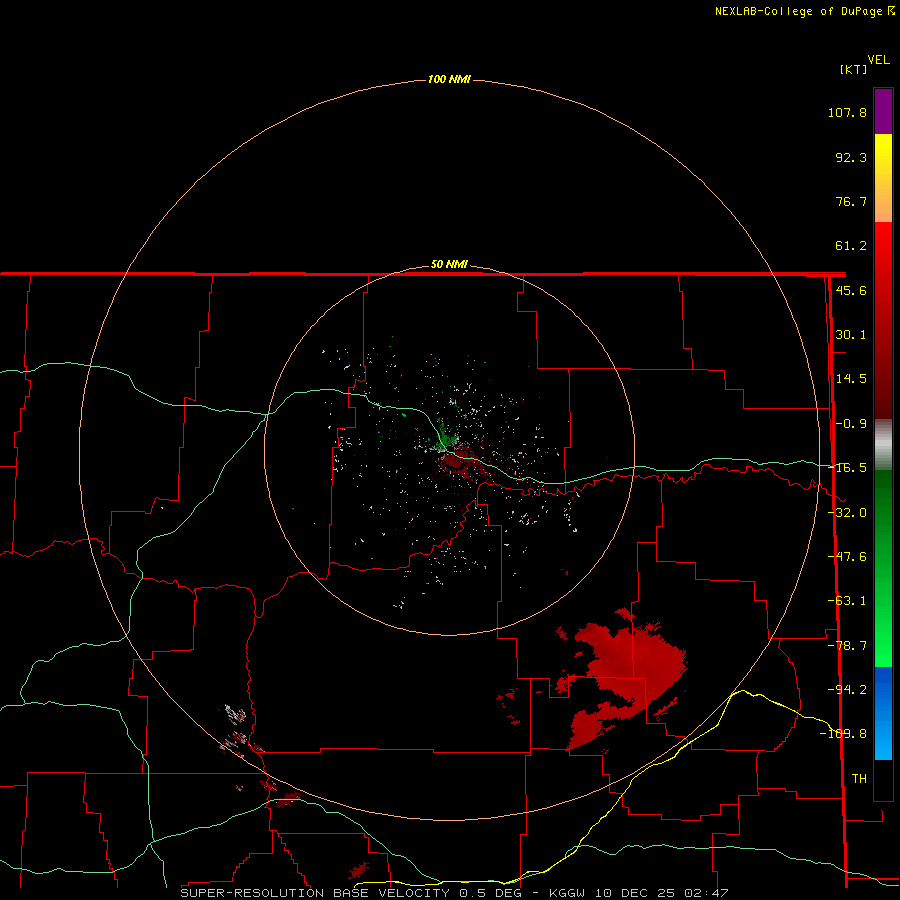Viewport: 900px width, 900px height.
Task: Click the TH threshold label in legend
Action: point(859,779)
